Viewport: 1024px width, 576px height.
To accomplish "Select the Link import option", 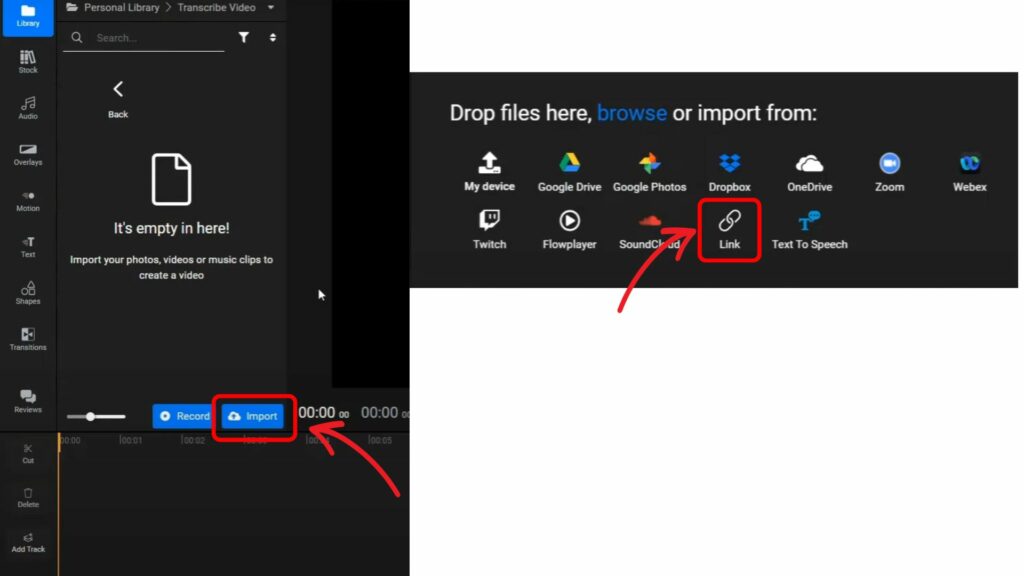I will tap(729, 229).
